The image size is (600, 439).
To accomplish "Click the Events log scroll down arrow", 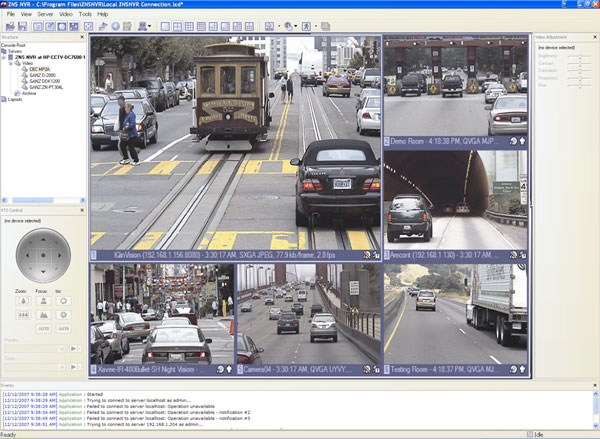I will tap(595, 425).
